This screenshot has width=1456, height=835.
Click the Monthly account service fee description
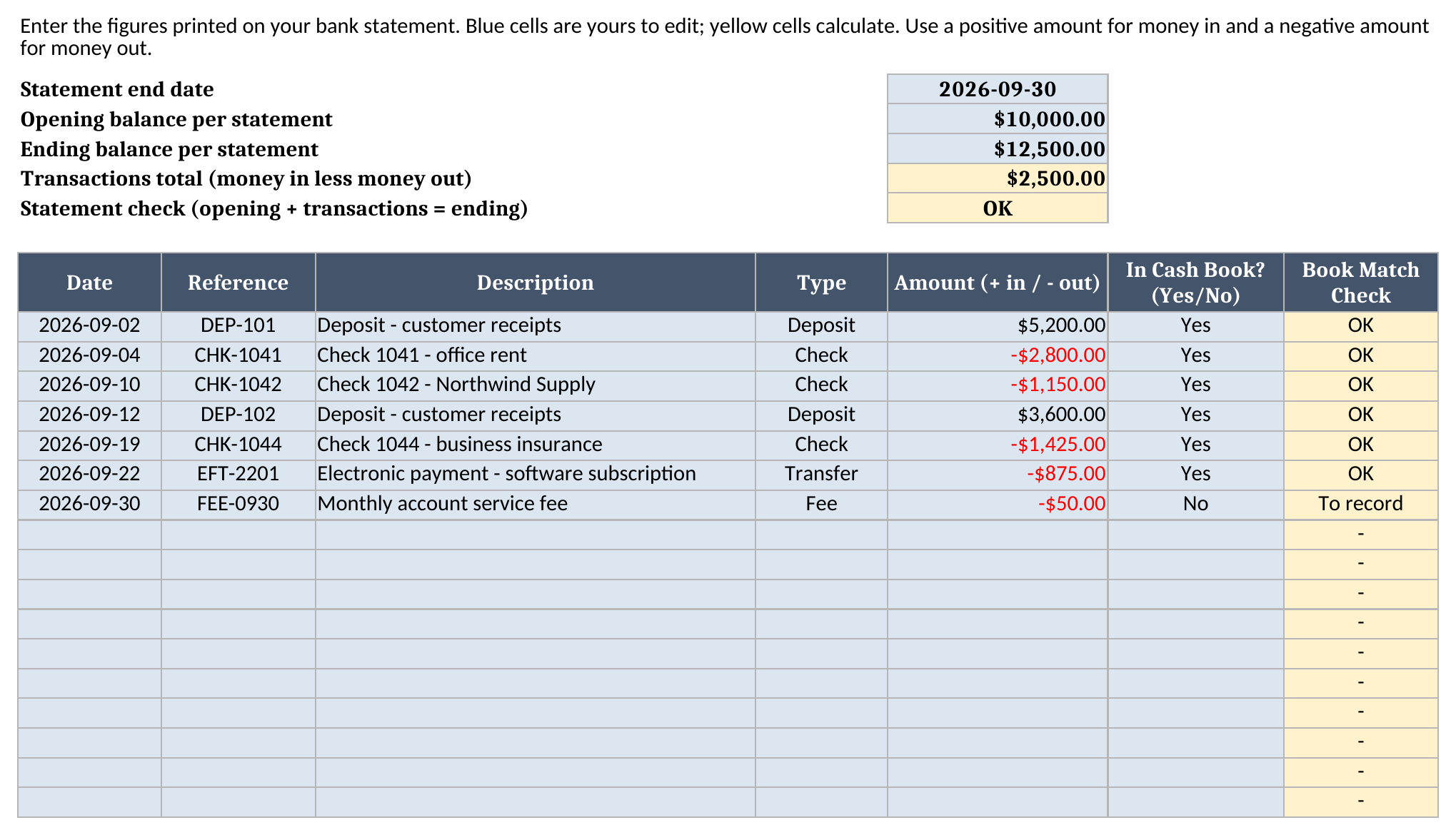(x=536, y=504)
